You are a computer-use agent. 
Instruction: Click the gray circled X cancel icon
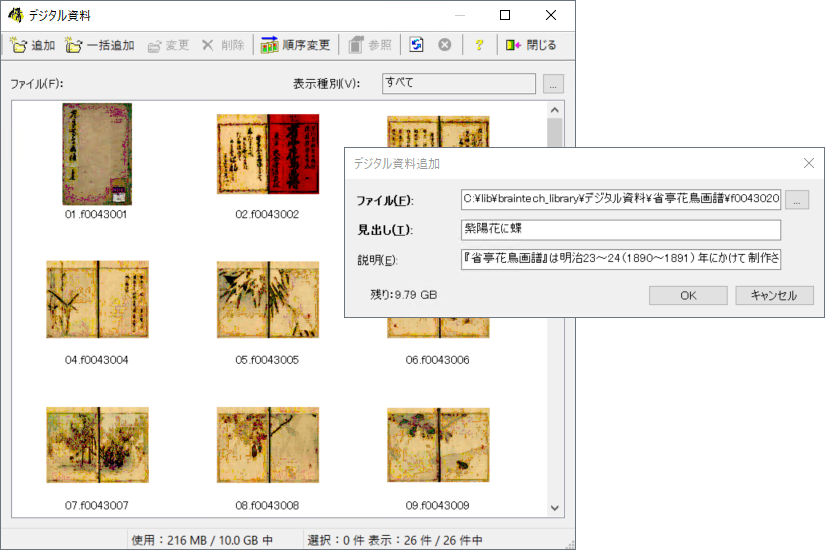click(x=445, y=45)
